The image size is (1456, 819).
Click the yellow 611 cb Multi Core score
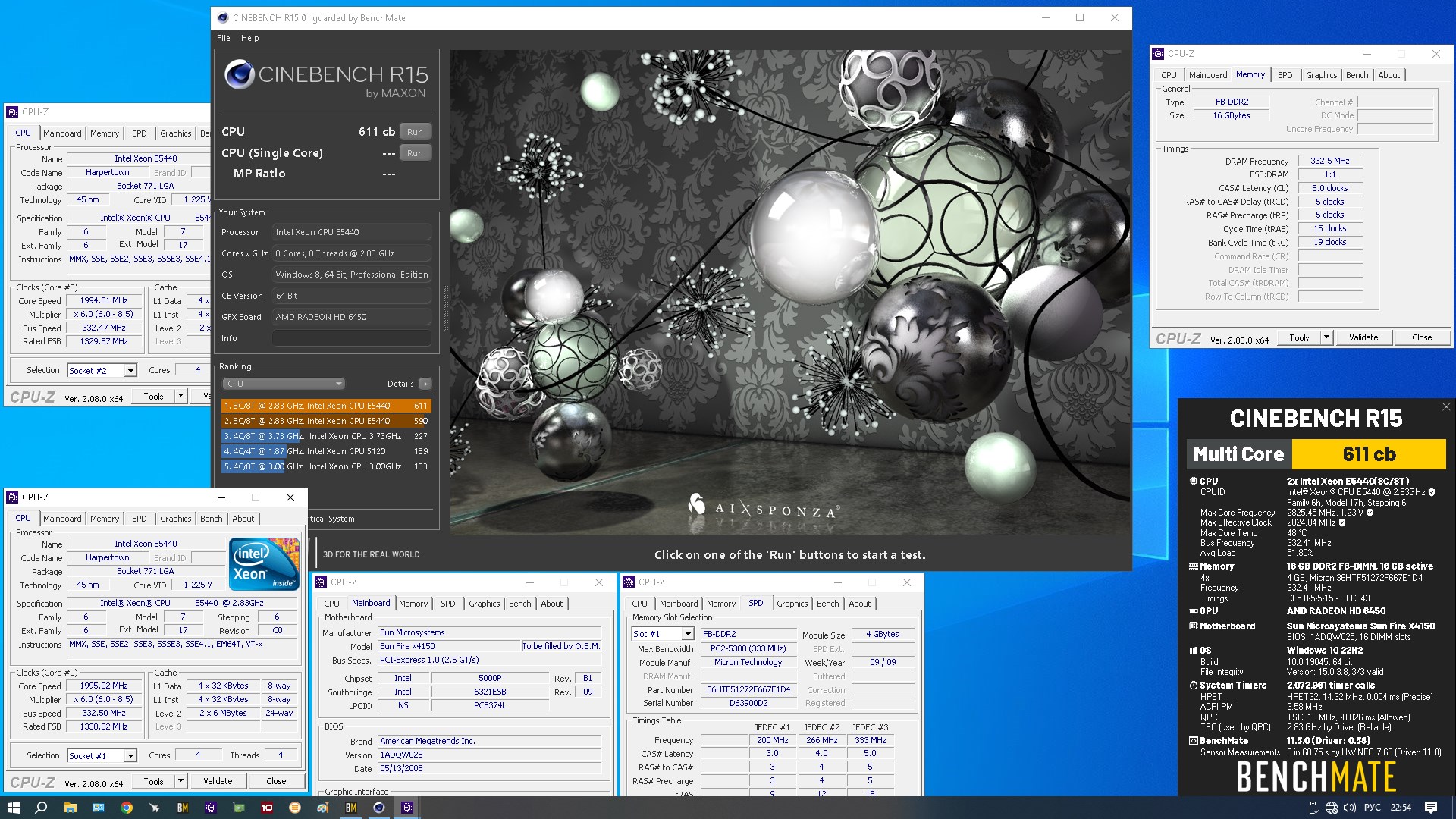click(1369, 454)
